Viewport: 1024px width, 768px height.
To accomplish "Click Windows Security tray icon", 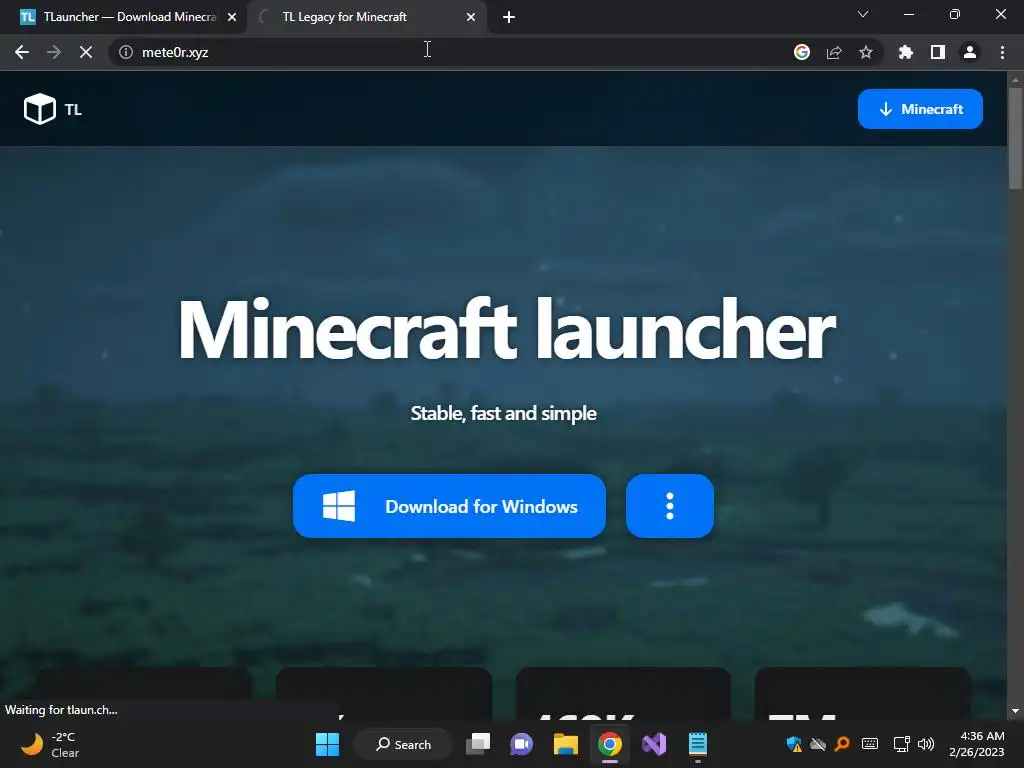I will 794,744.
